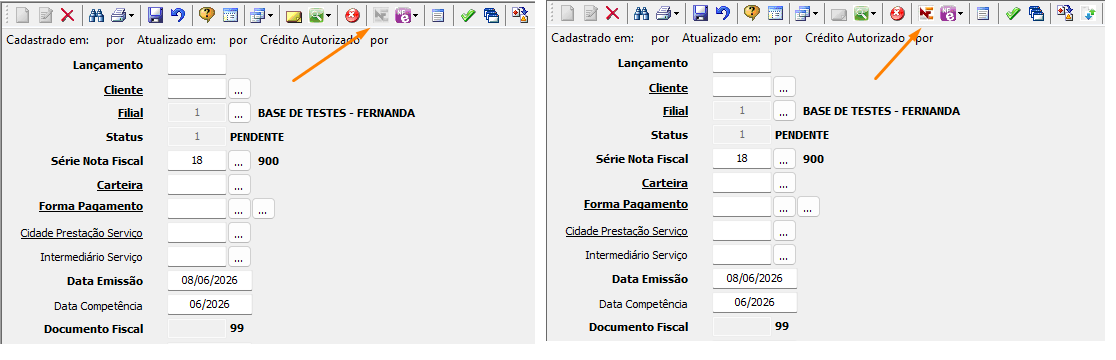
Task: Click green magnifier icon in left screenshot
Action: coord(317,15)
